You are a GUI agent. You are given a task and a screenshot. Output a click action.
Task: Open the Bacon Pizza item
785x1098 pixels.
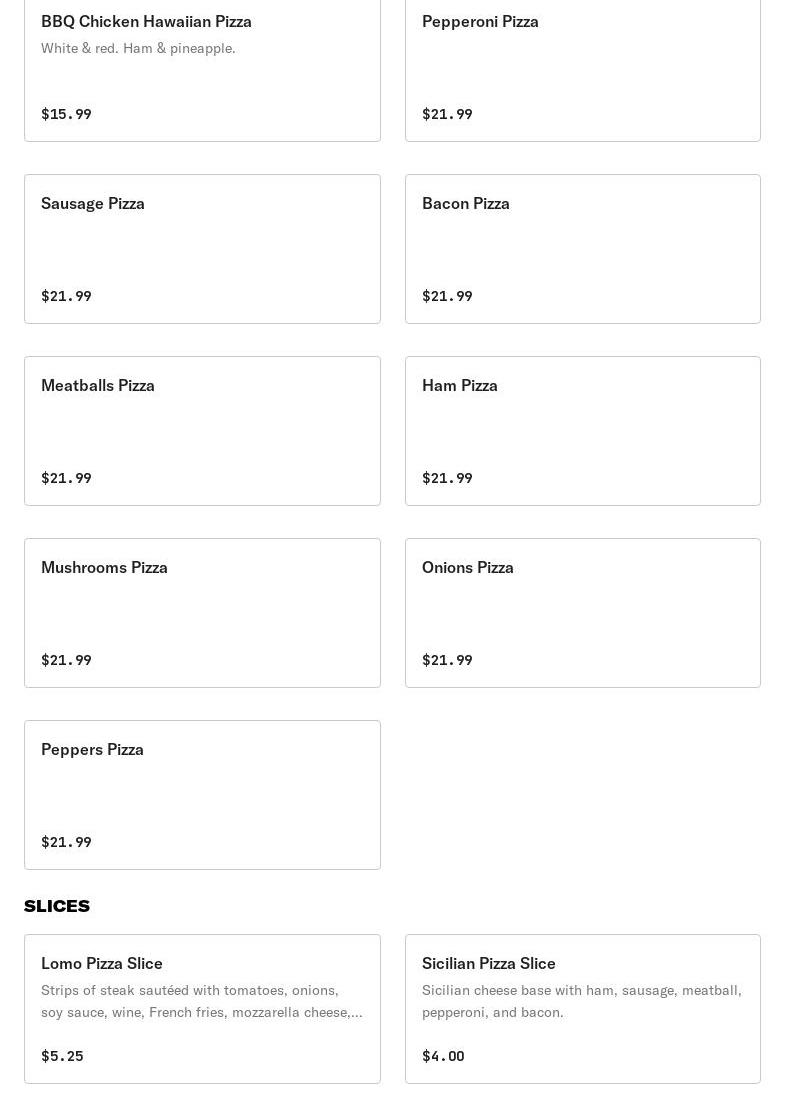pyautogui.click(x=583, y=249)
